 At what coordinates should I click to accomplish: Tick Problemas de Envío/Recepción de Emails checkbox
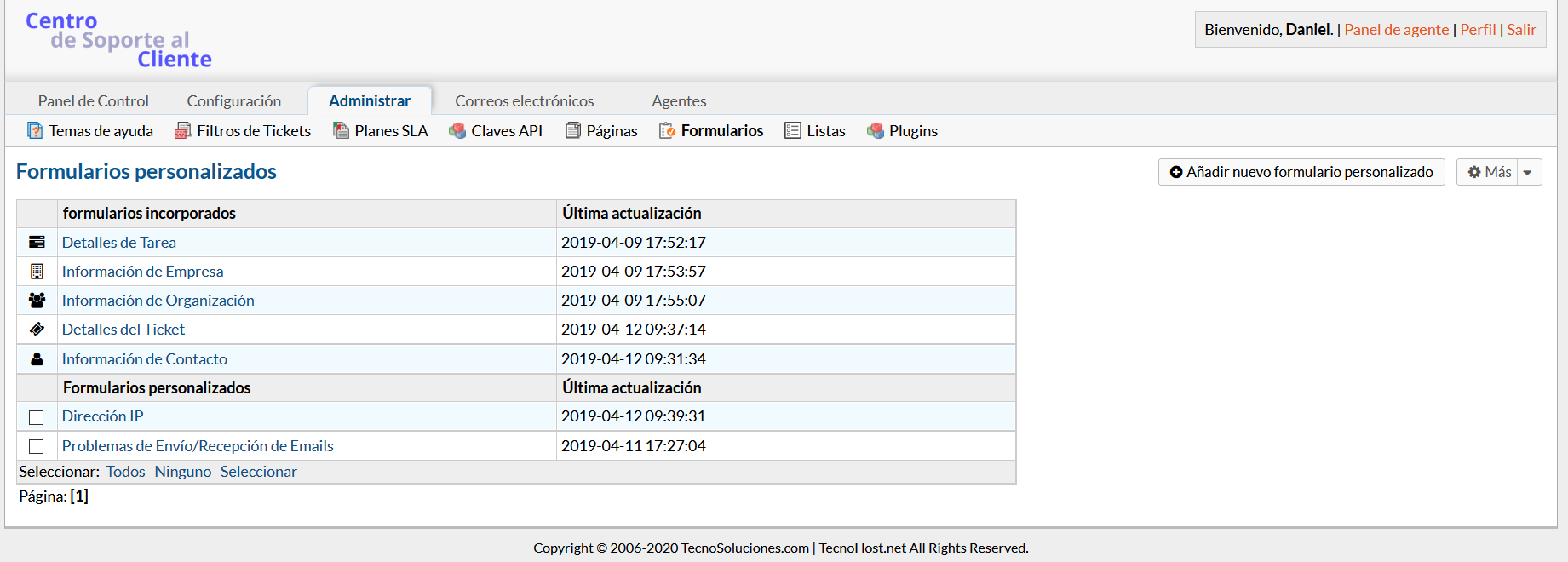tap(37, 446)
